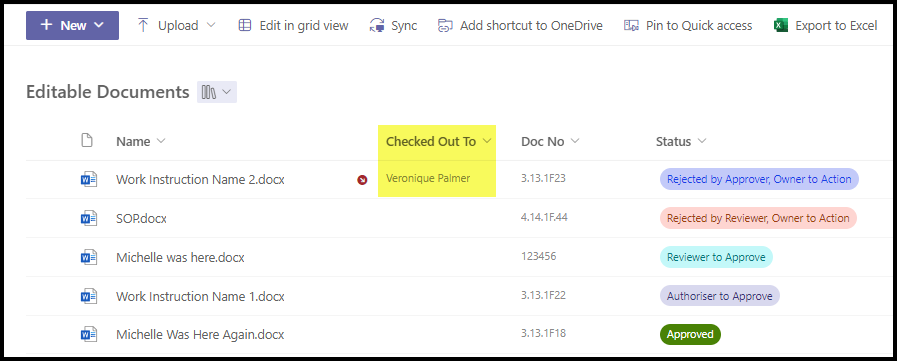Open Michelle was here.docx
Viewport: 897px width, 361px height.
[180, 257]
